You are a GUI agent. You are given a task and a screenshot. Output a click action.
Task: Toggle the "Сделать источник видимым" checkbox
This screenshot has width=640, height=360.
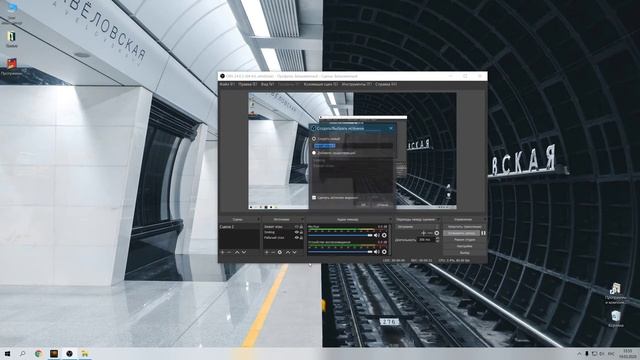click(x=314, y=198)
